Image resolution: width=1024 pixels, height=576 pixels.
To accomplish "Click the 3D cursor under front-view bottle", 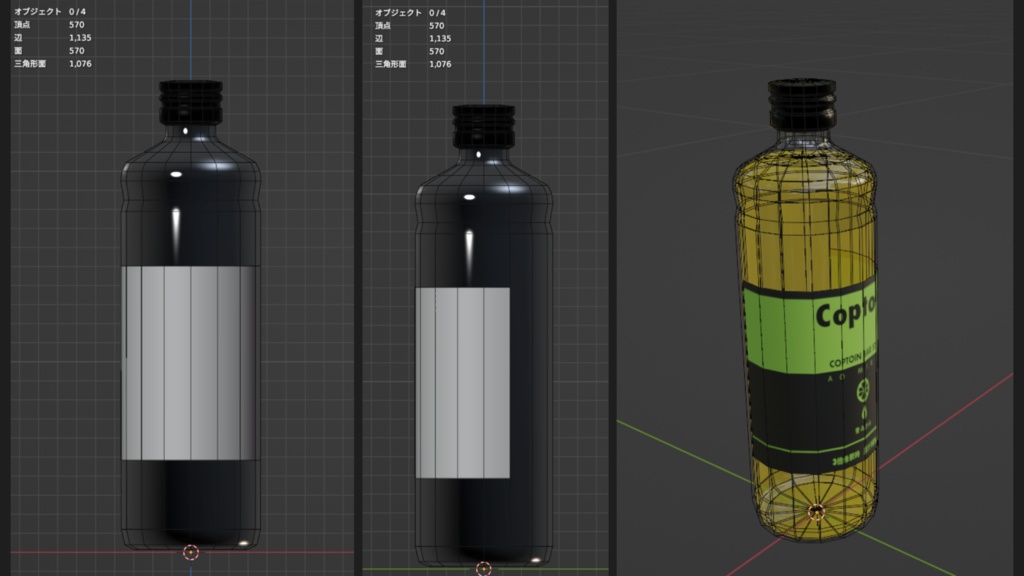I will [191, 552].
